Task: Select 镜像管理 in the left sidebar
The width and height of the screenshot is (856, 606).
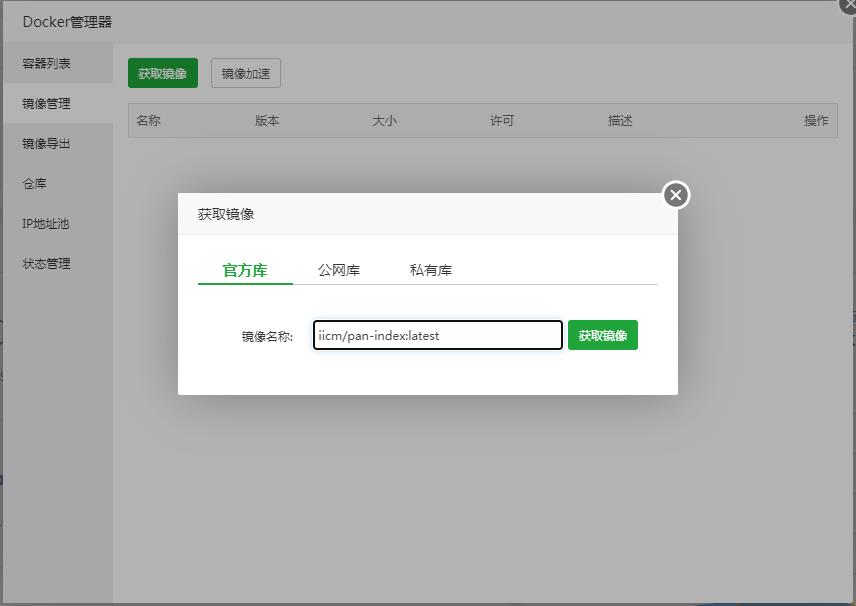Action: point(47,104)
